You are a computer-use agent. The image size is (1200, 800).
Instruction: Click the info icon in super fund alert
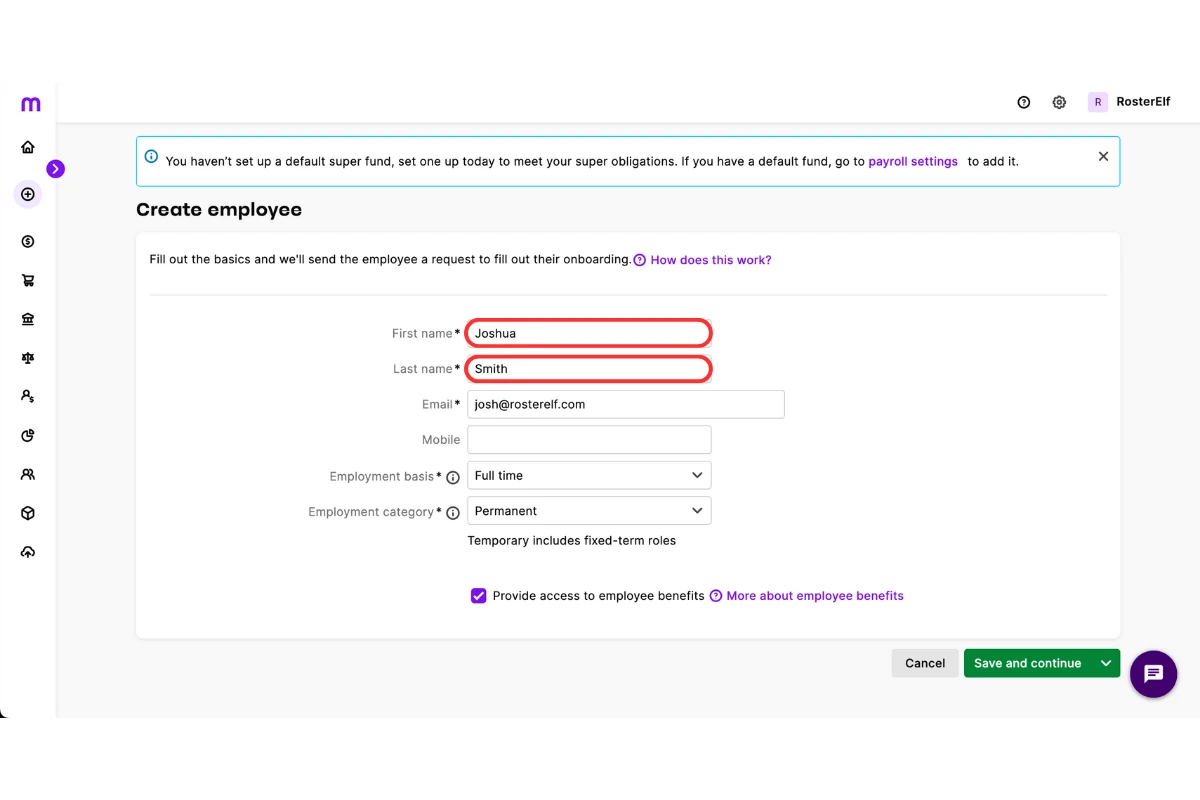(x=151, y=156)
